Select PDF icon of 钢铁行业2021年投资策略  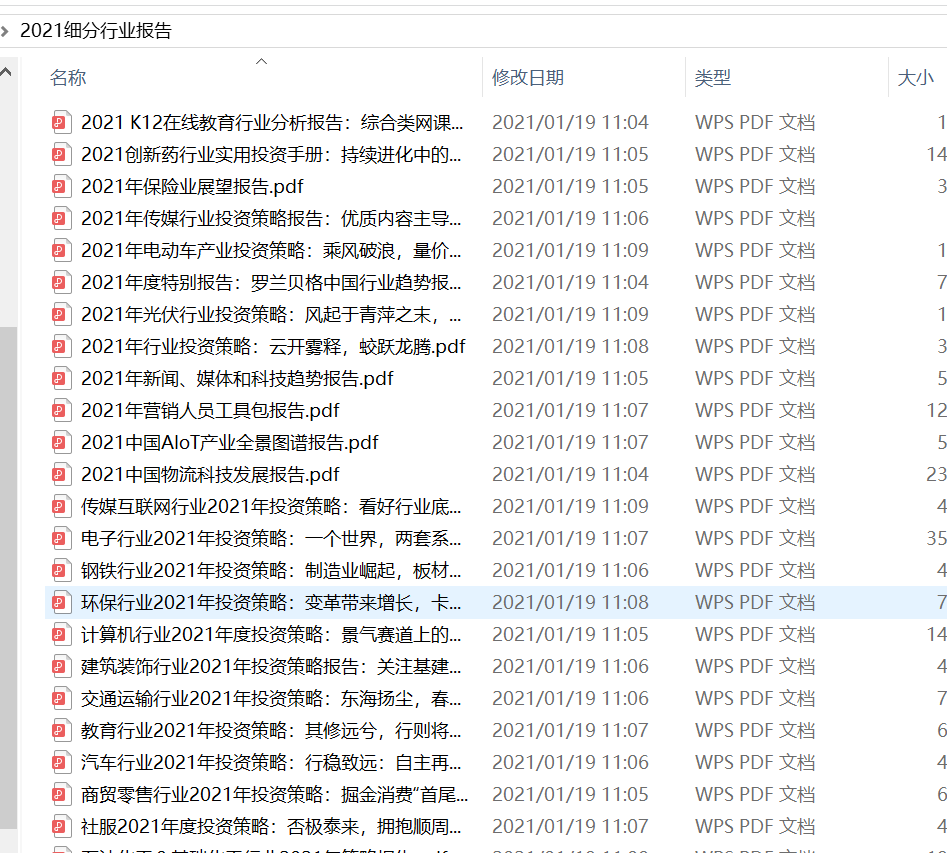(62, 570)
